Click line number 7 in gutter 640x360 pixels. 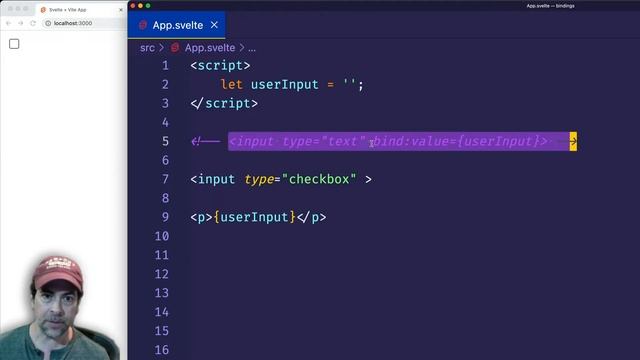tap(165, 179)
